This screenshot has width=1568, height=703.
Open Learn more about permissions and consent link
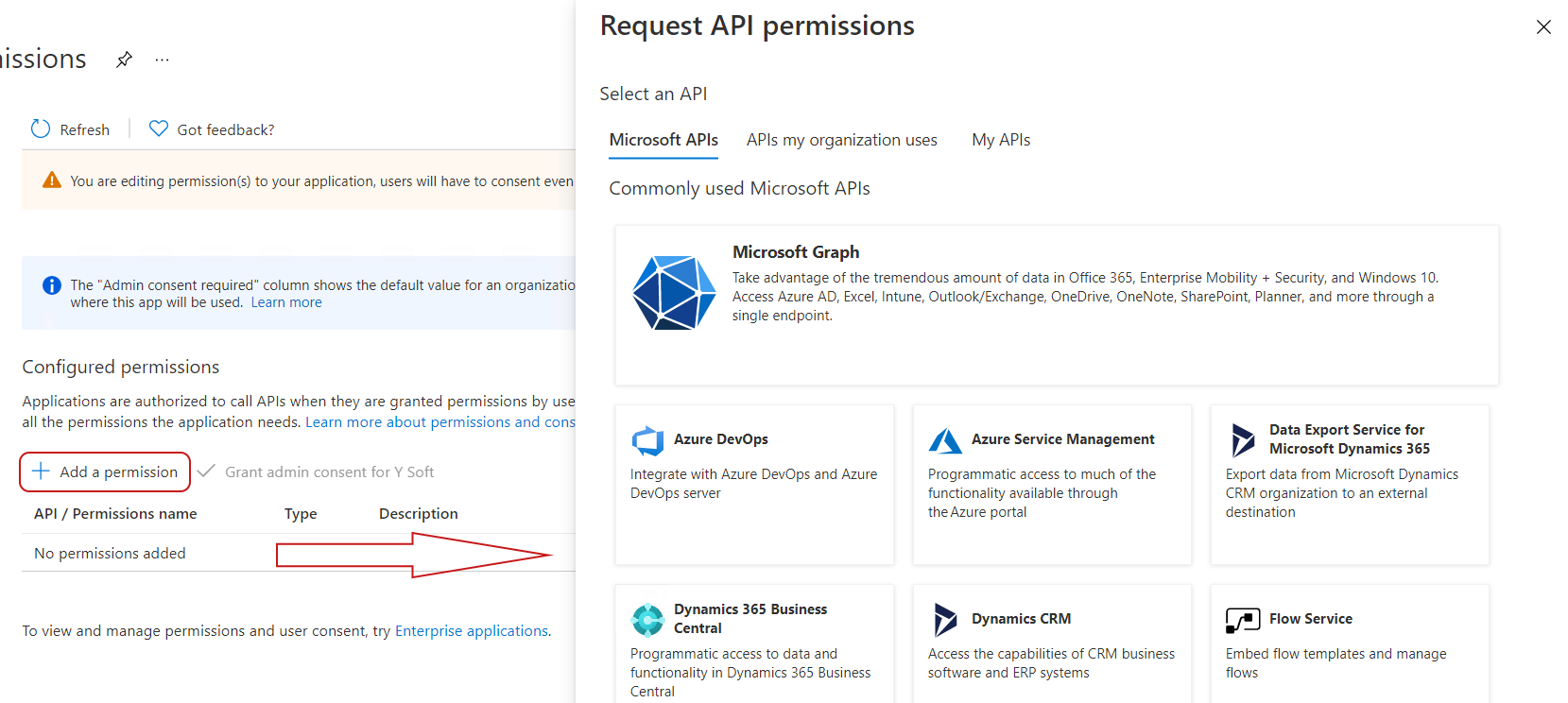tap(439, 422)
